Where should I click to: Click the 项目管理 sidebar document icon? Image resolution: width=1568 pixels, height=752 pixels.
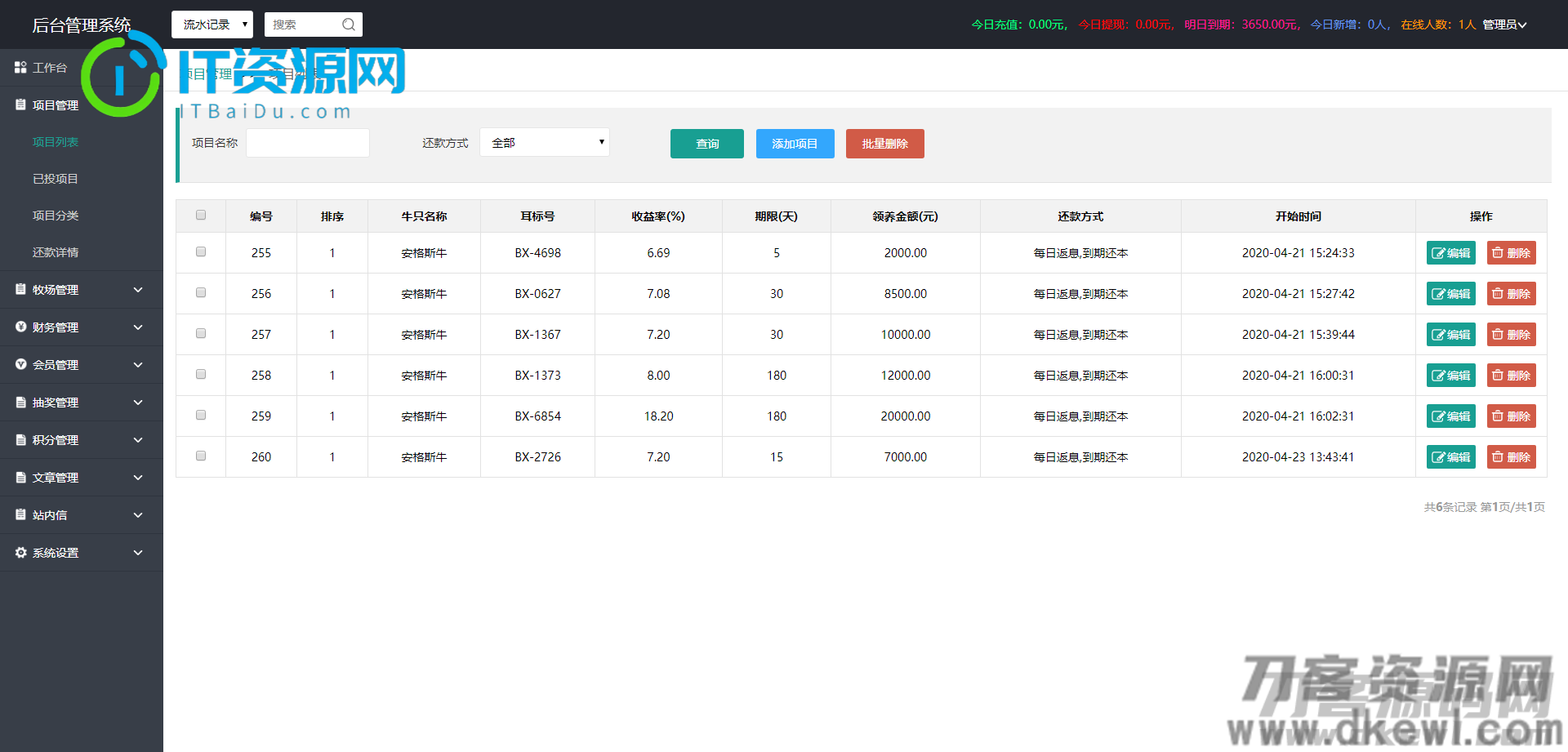click(21, 105)
